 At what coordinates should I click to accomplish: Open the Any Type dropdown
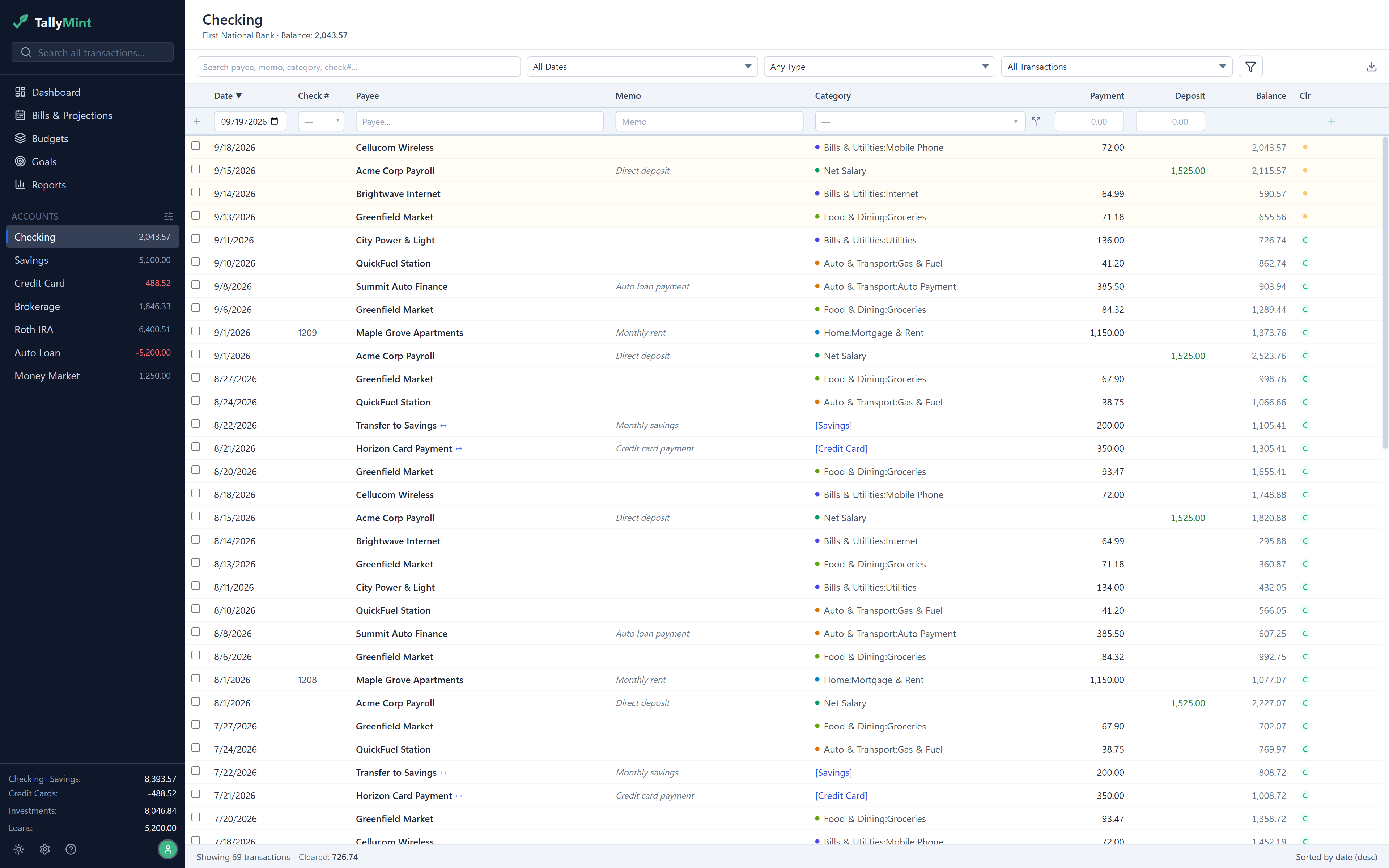879,67
